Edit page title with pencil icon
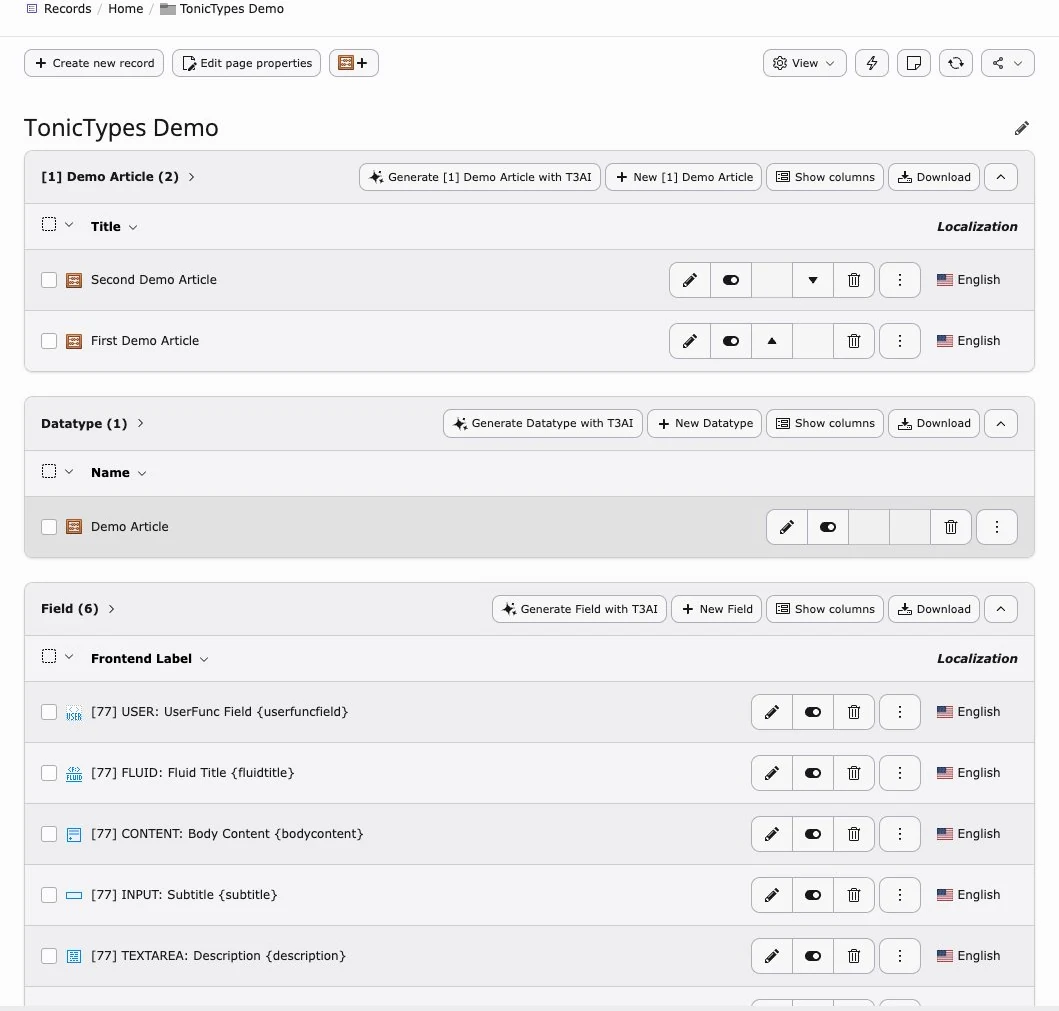The width and height of the screenshot is (1059, 1011). tap(1021, 128)
